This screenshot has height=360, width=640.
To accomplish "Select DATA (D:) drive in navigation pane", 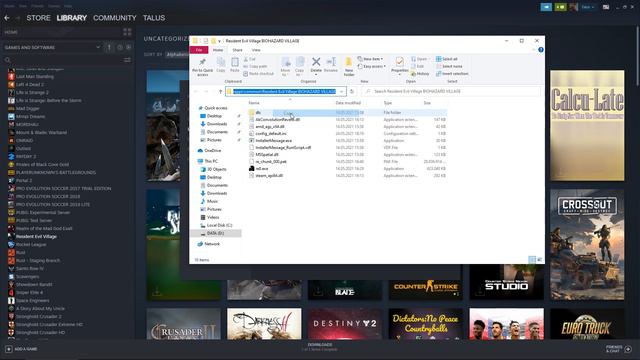I will pos(216,233).
